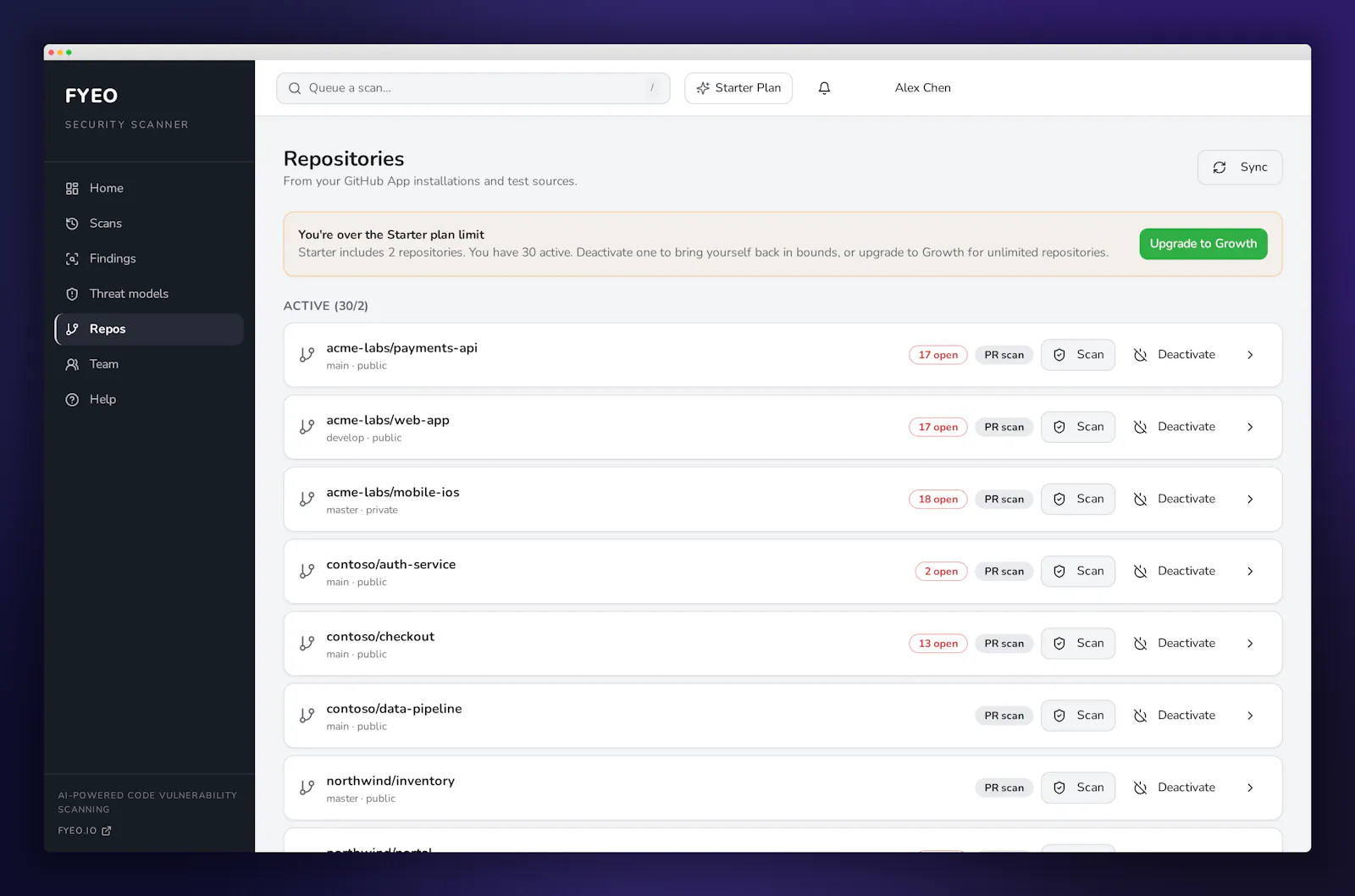1355x896 pixels.
Task: Open the Team page
Action: [149, 364]
